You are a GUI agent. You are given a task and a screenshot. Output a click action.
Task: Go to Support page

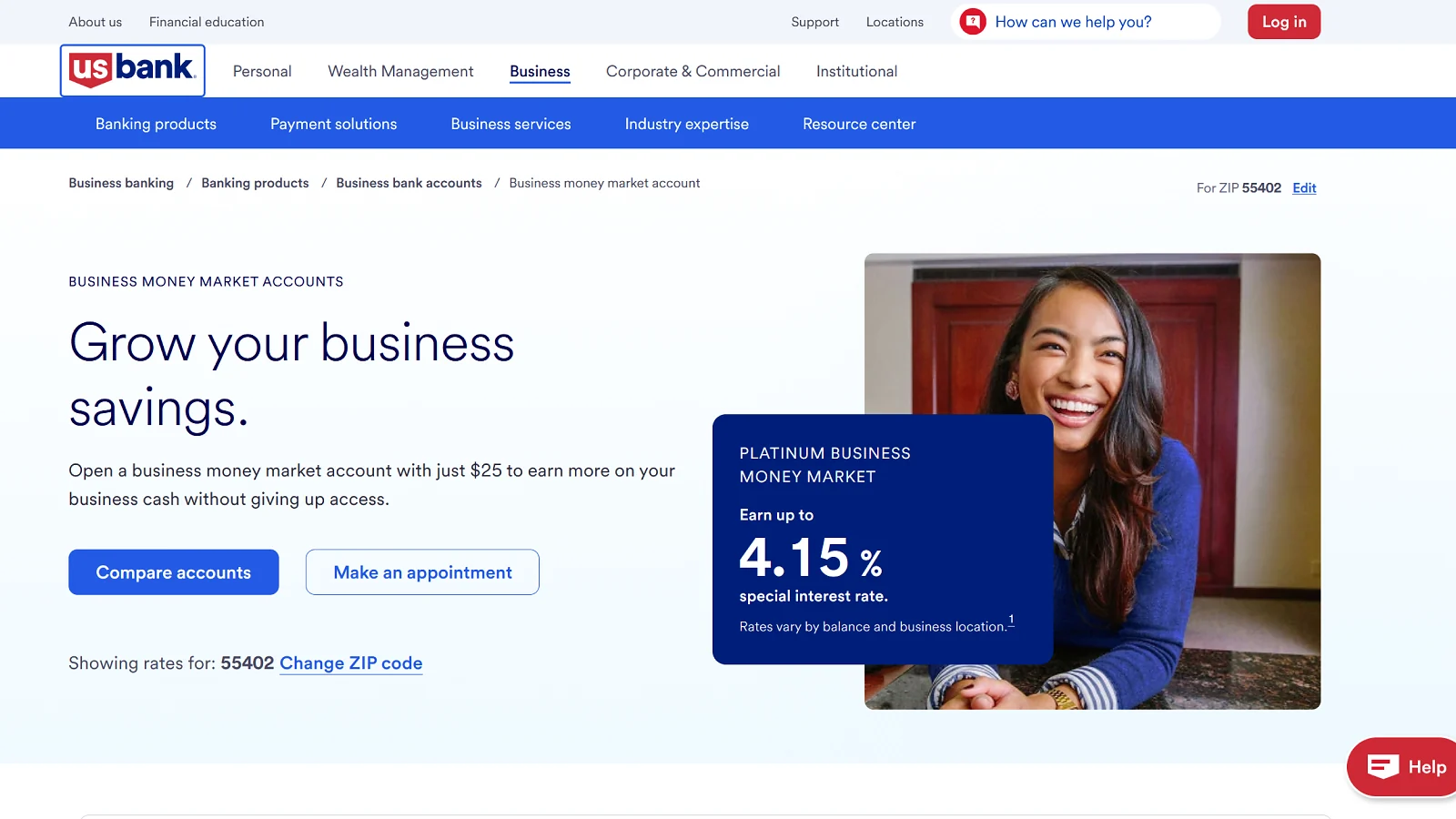pos(814,22)
